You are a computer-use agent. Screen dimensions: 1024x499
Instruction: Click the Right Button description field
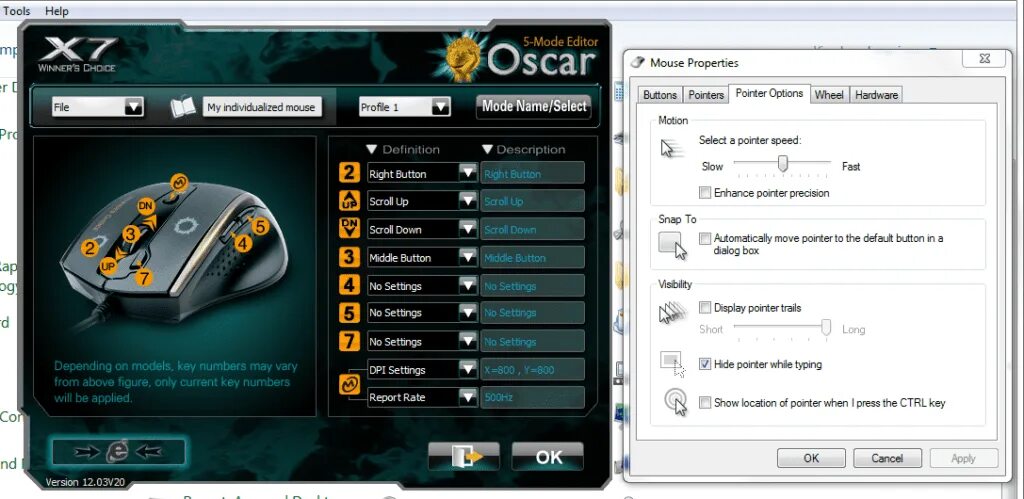click(532, 174)
